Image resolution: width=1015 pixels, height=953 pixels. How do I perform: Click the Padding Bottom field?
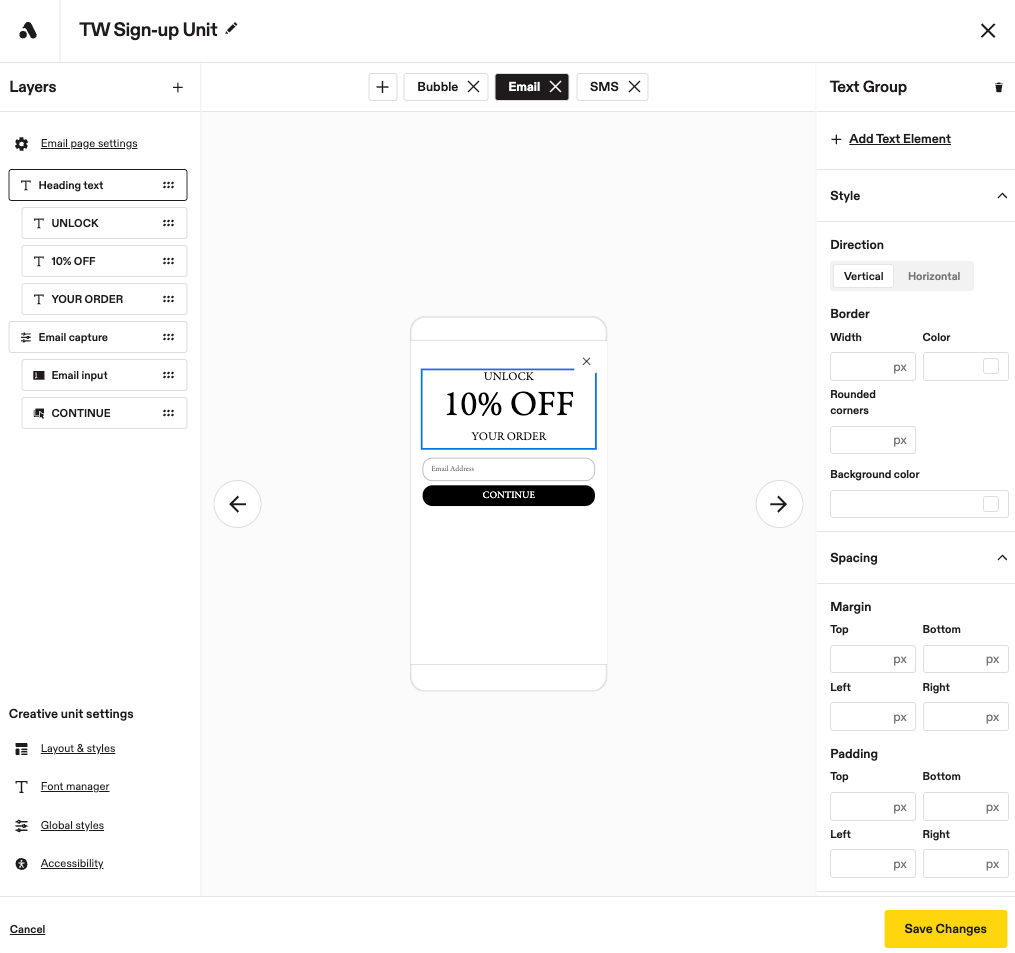pos(965,807)
